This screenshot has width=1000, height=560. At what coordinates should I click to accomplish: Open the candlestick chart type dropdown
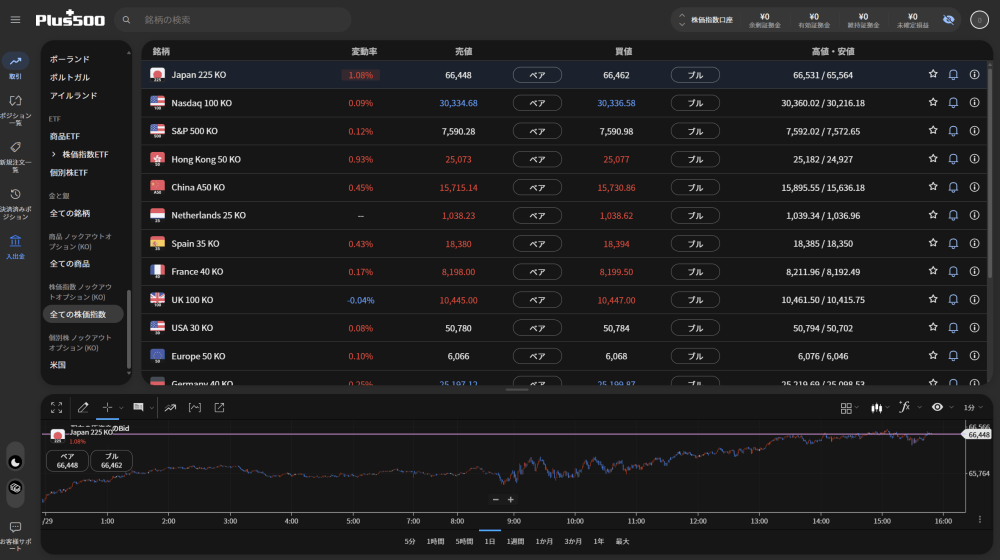click(879, 408)
